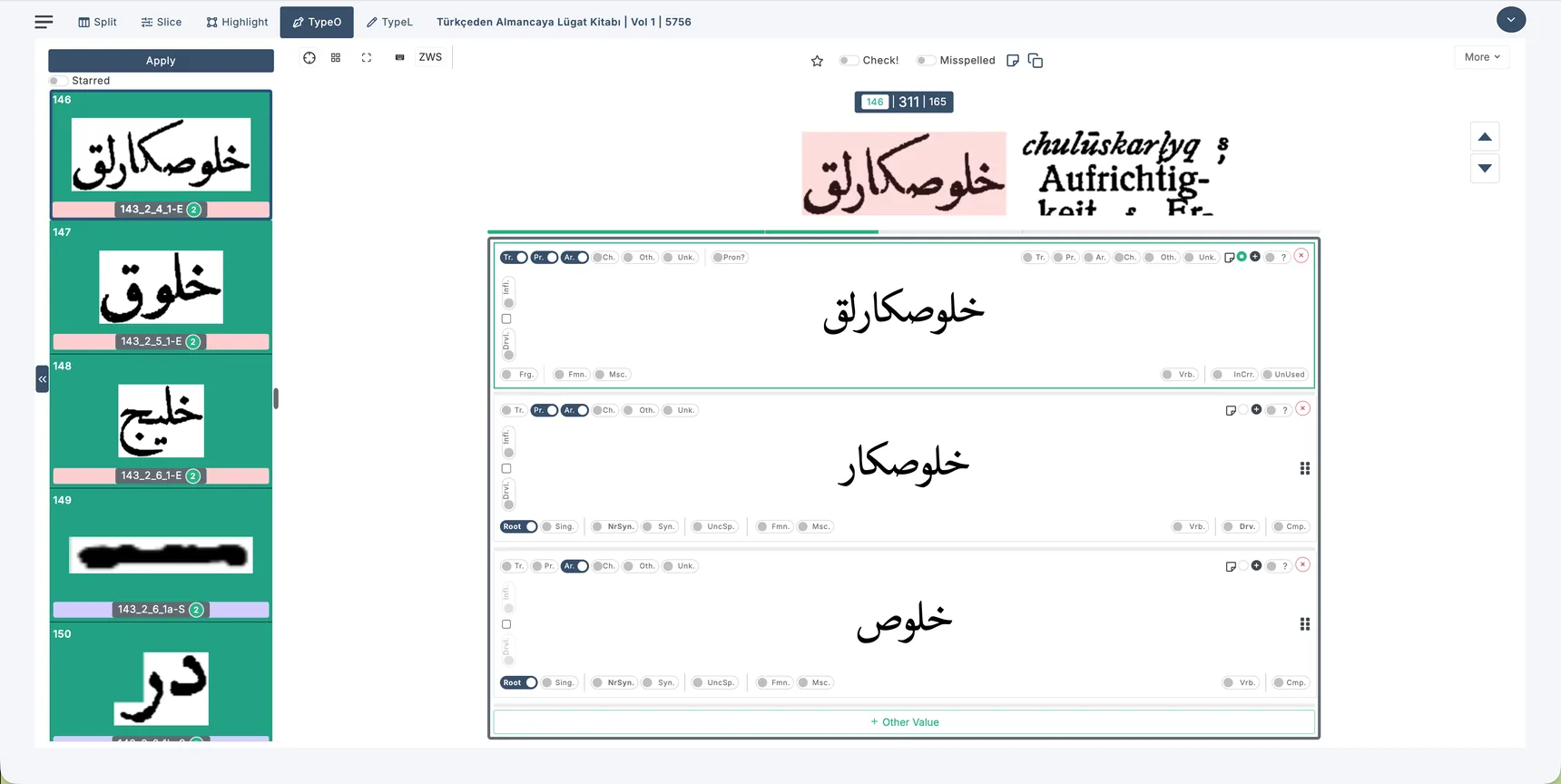Click the note icon beside Misspelled

pos(1013,61)
